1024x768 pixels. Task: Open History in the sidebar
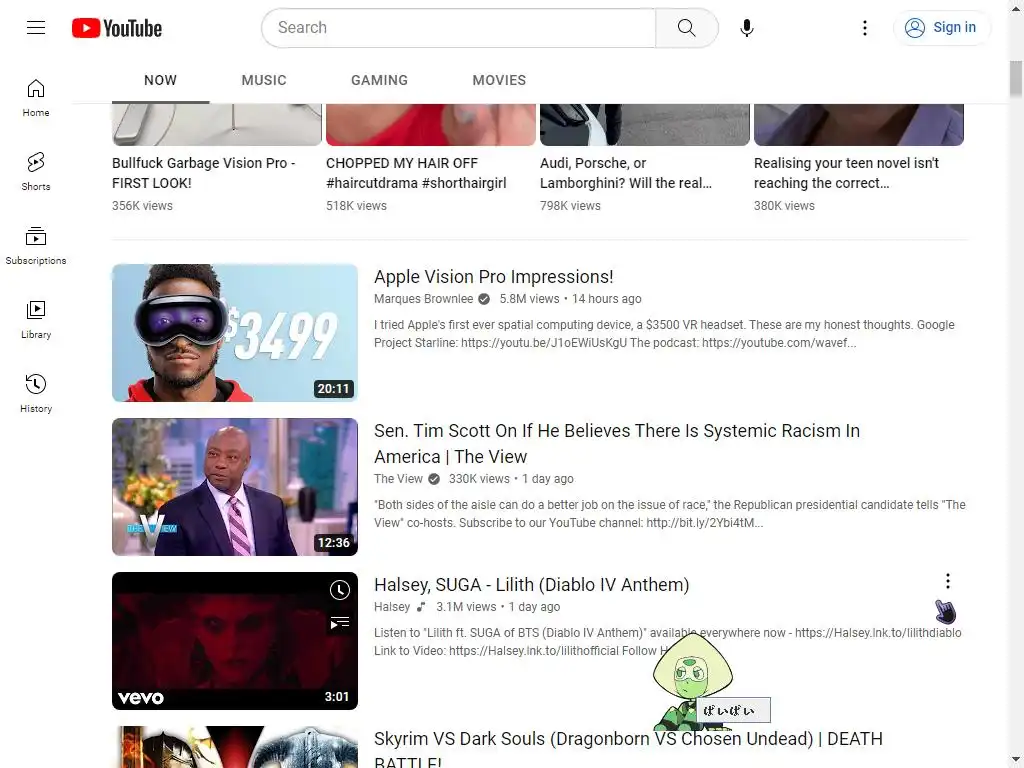(x=36, y=394)
